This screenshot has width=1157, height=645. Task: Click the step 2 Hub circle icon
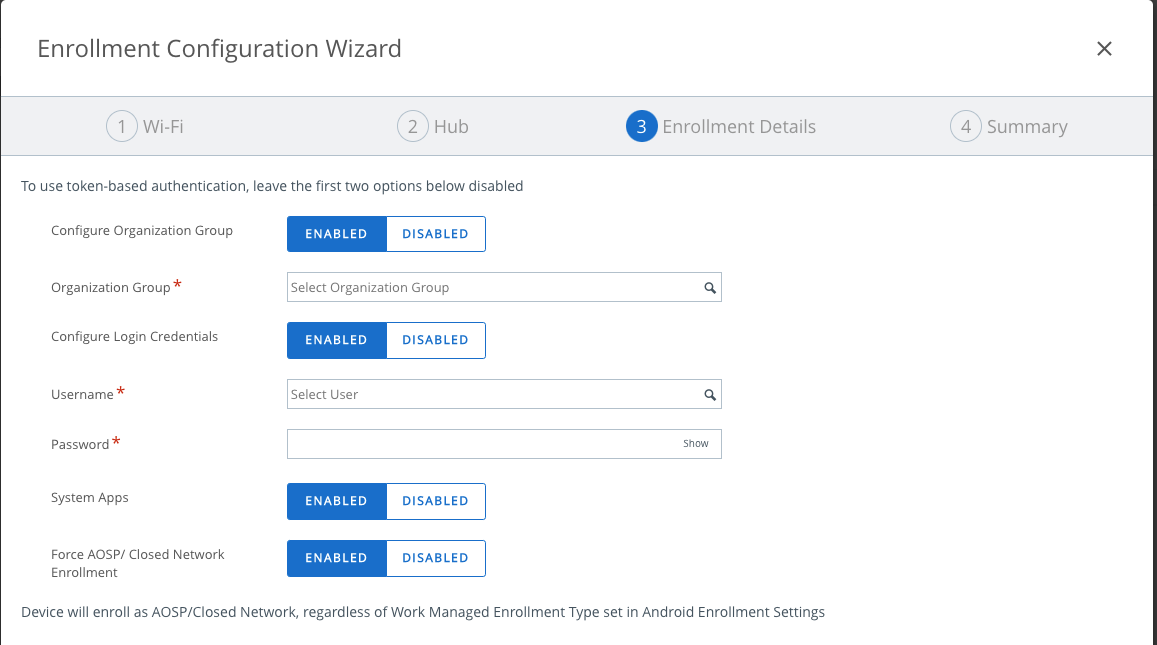(x=412, y=126)
